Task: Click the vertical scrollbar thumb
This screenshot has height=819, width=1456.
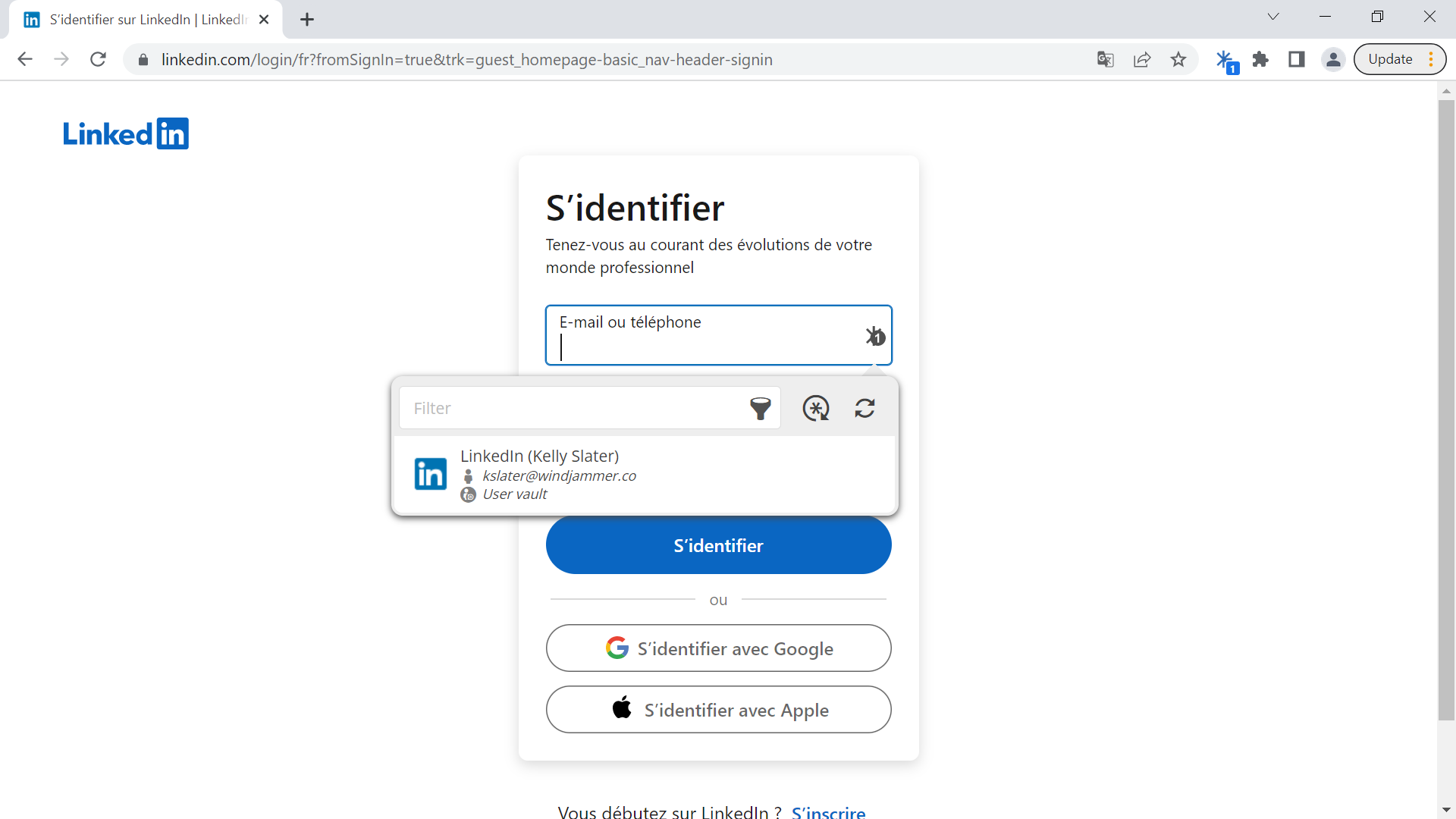Action: point(1446,409)
